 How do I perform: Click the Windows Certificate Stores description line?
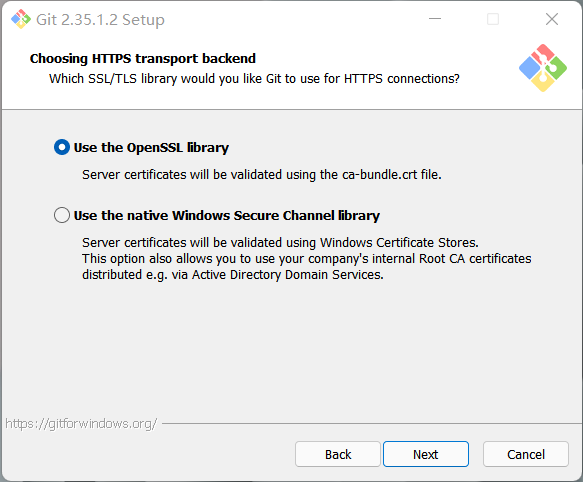pos(280,243)
